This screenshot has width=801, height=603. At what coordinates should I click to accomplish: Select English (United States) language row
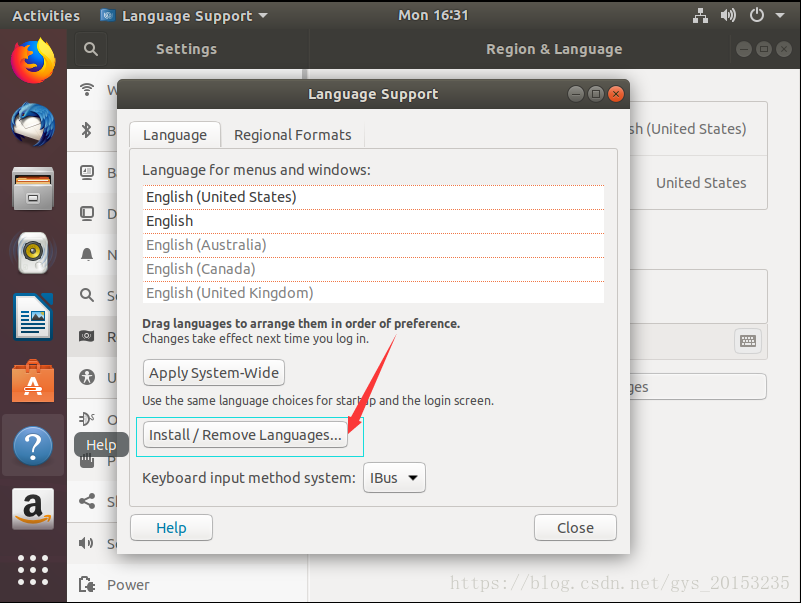[373, 197]
